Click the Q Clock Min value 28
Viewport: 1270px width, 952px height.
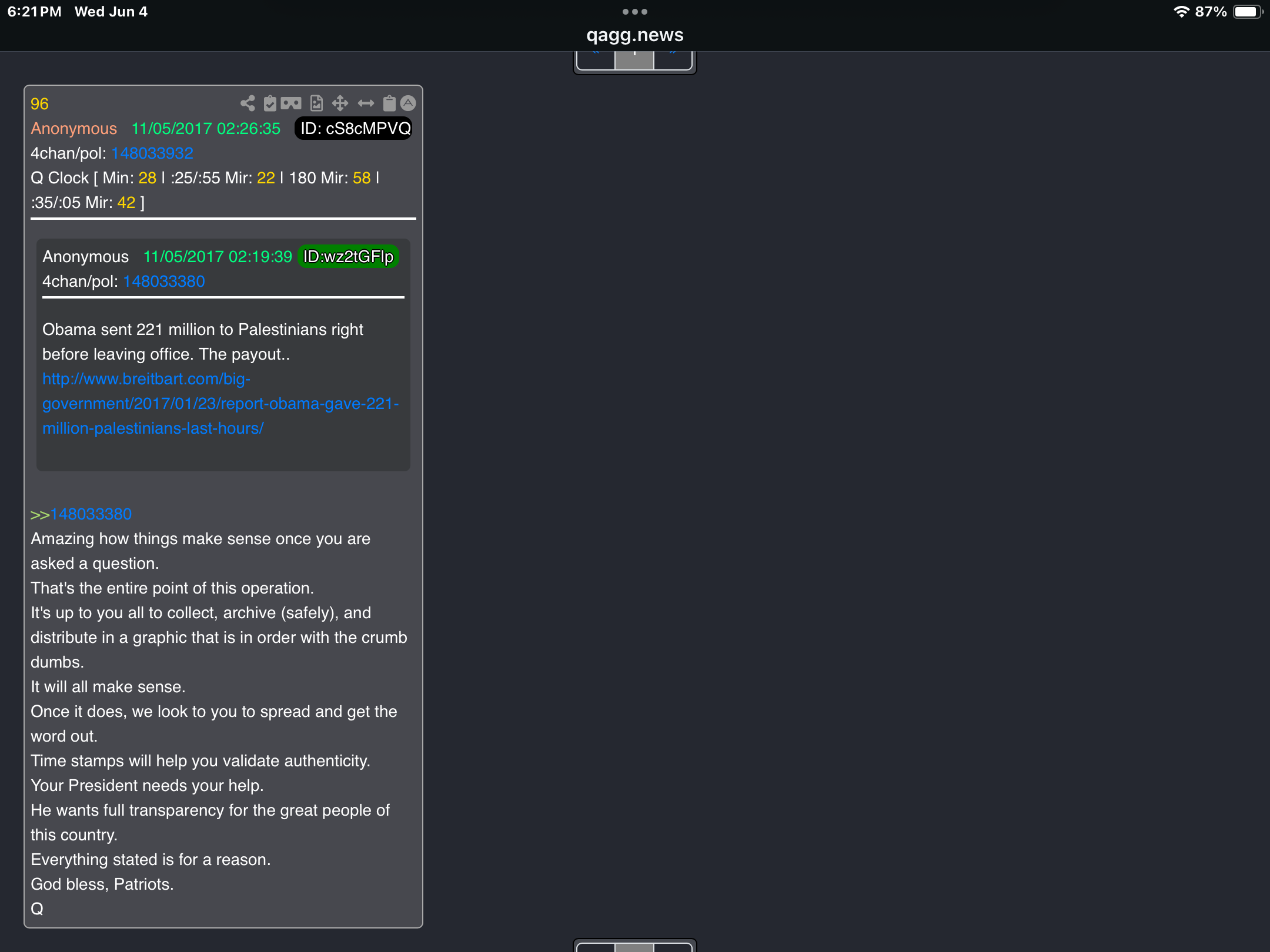[148, 178]
